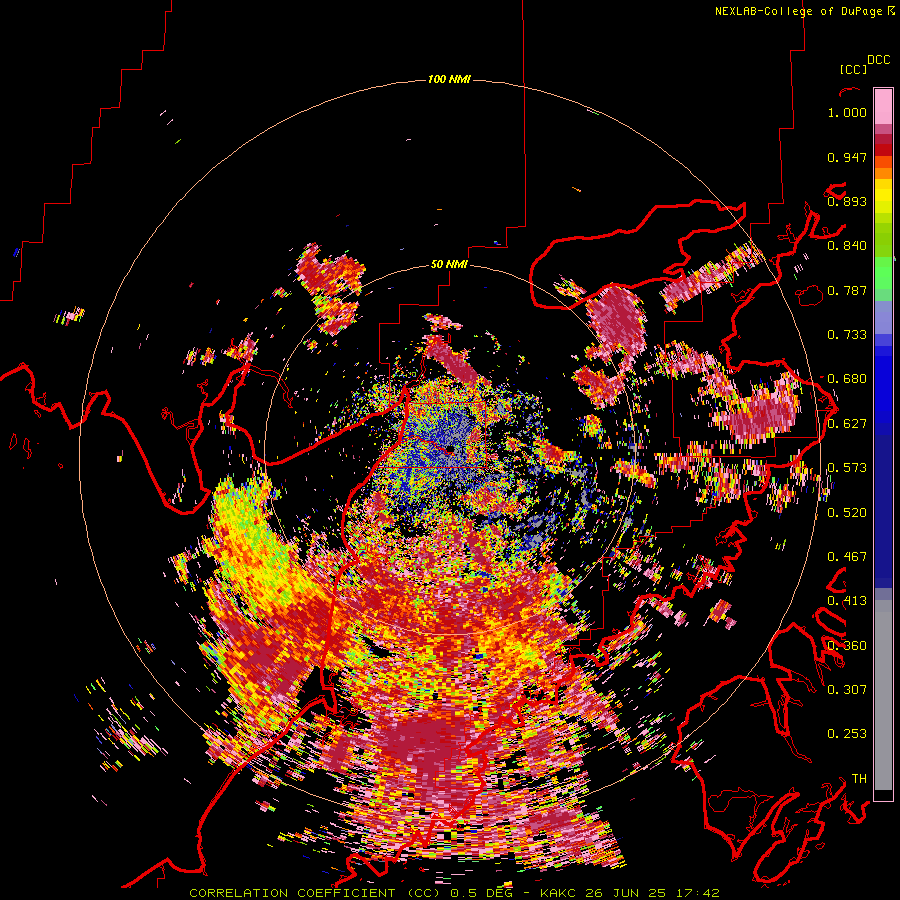Screen dimensions: 900x900
Task: Click the 1.000 value on color scale
Action: (847, 112)
